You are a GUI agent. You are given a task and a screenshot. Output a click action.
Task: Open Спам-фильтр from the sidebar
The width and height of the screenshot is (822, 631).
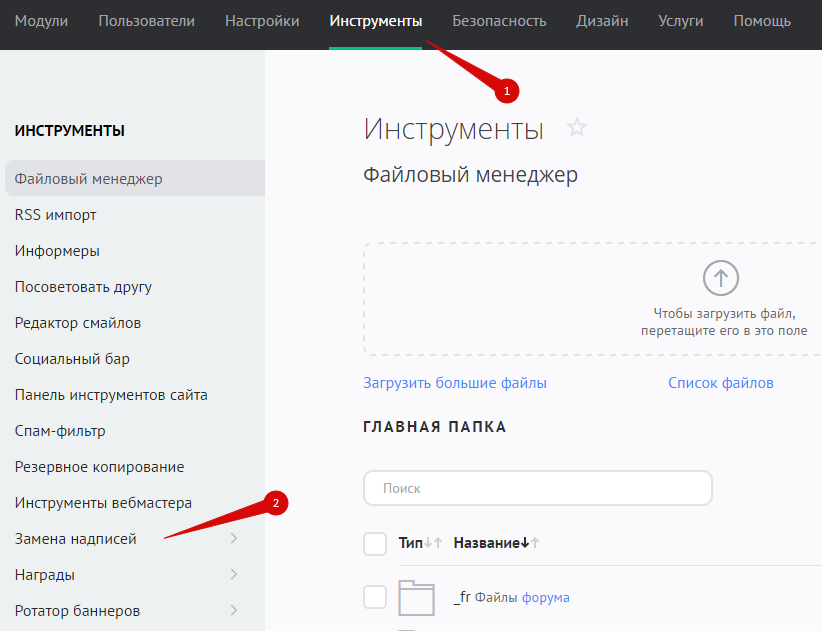point(60,431)
